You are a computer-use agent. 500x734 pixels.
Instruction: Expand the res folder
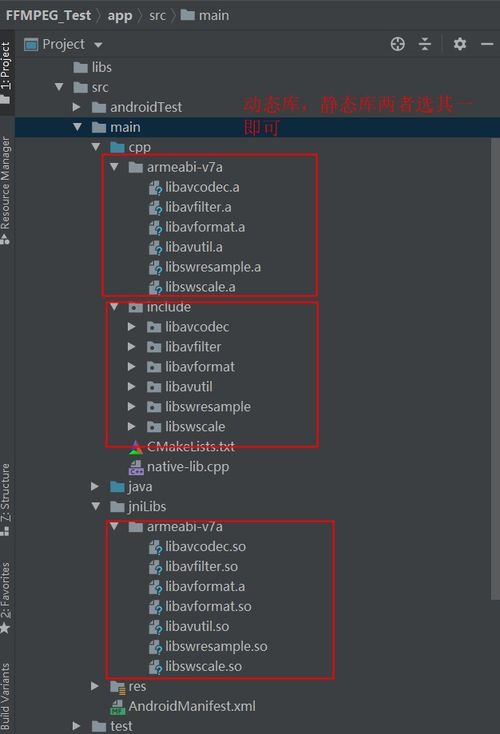click(95, 686)
